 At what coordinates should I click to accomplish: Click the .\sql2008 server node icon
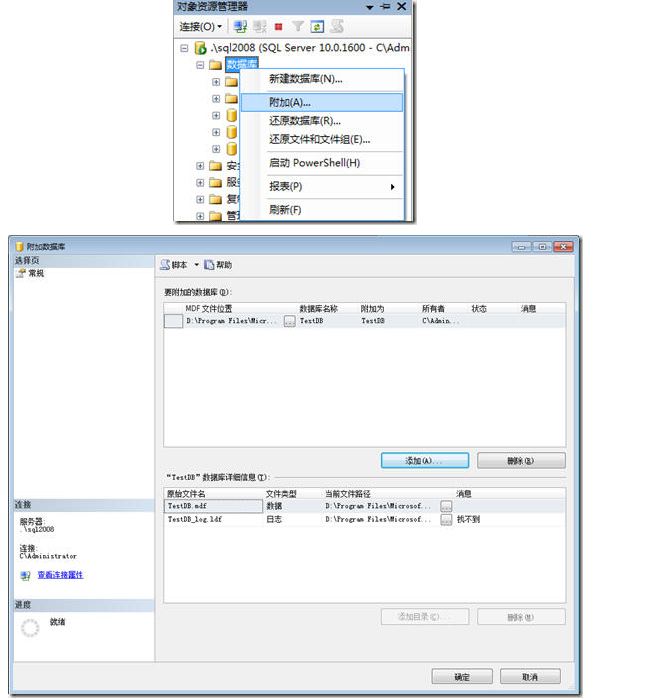click(200, 48)
